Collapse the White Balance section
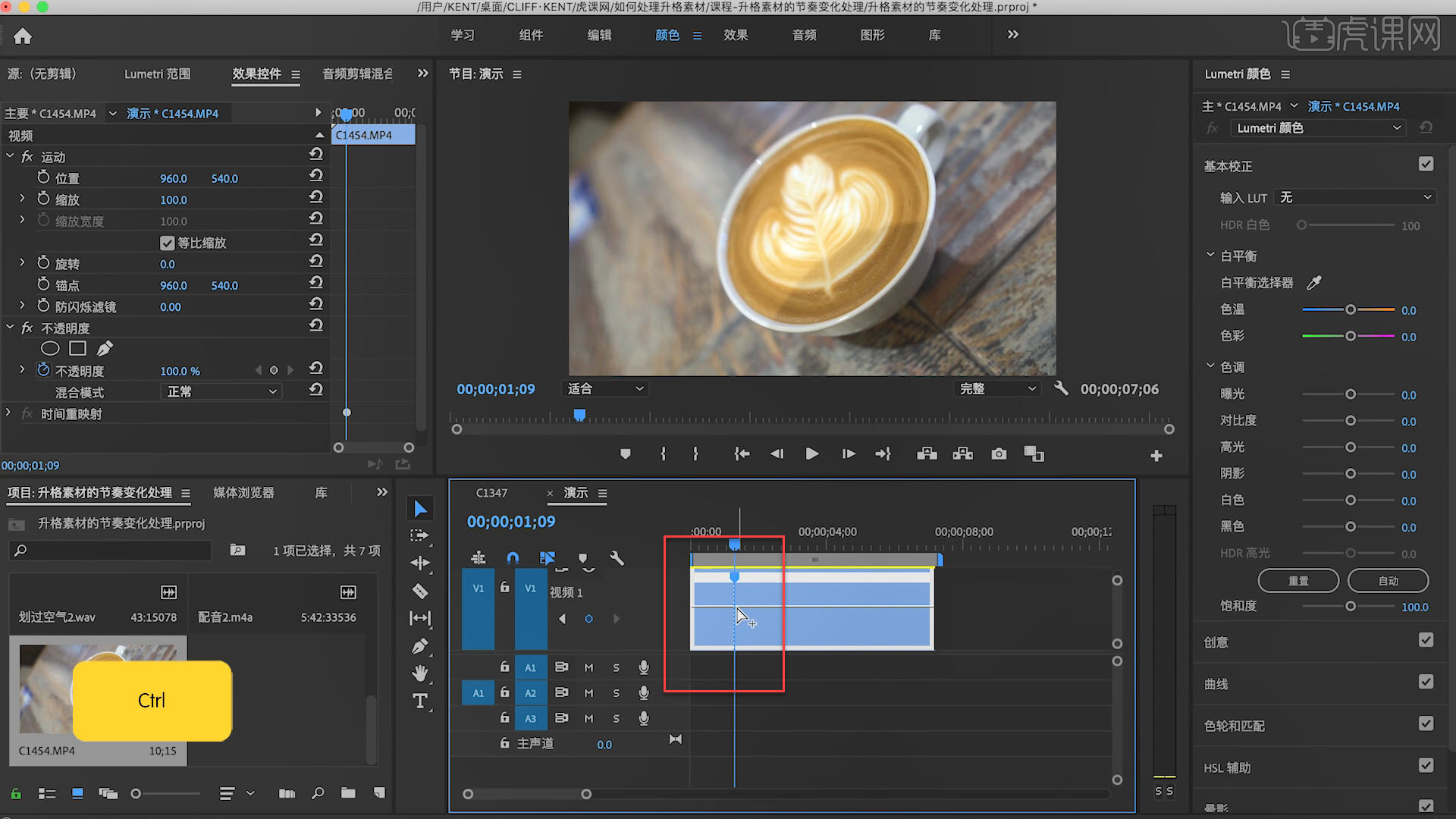1456x819 pixels. (1210, 256)
